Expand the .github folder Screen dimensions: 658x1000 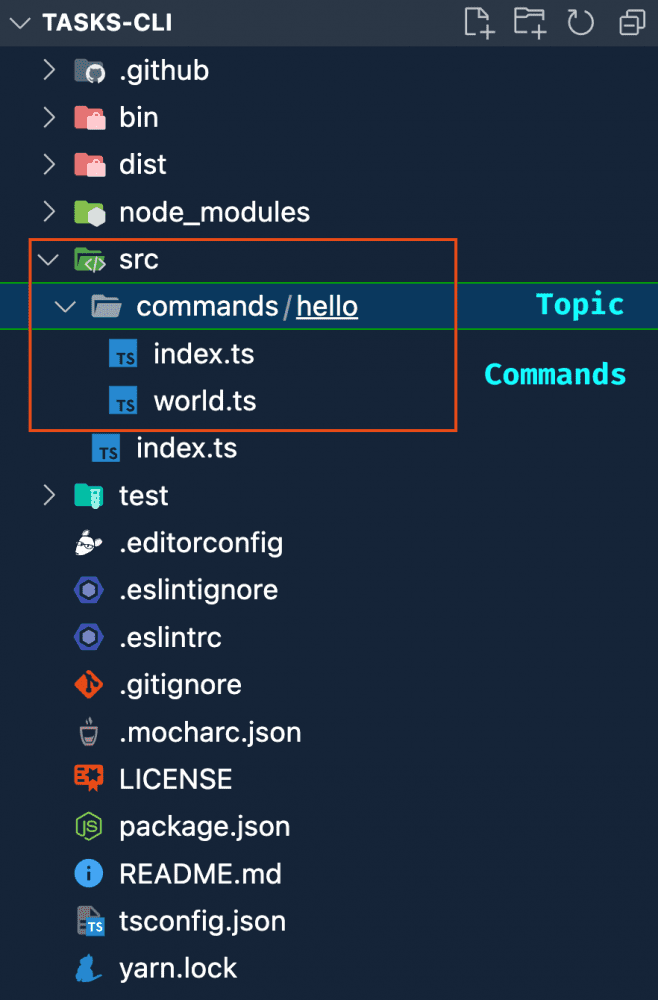[48, 71]
